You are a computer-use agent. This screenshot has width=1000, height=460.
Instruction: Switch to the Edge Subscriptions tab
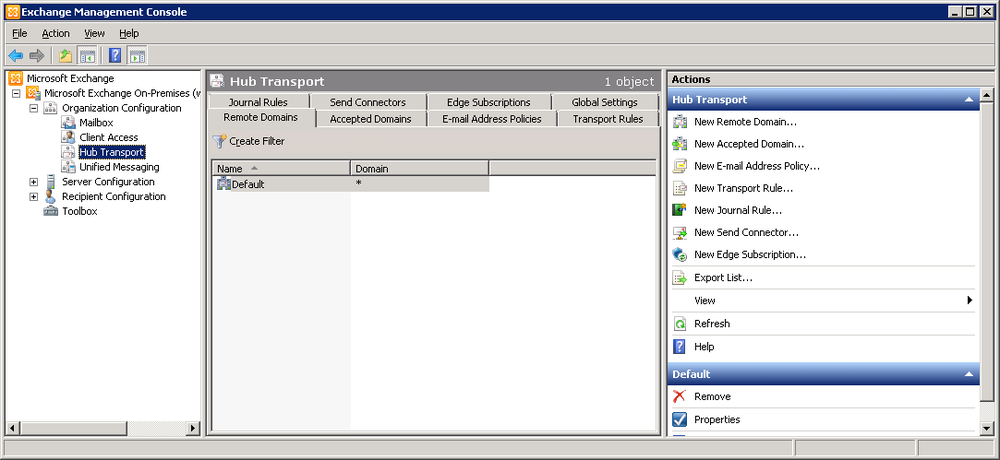coord(489,102)
